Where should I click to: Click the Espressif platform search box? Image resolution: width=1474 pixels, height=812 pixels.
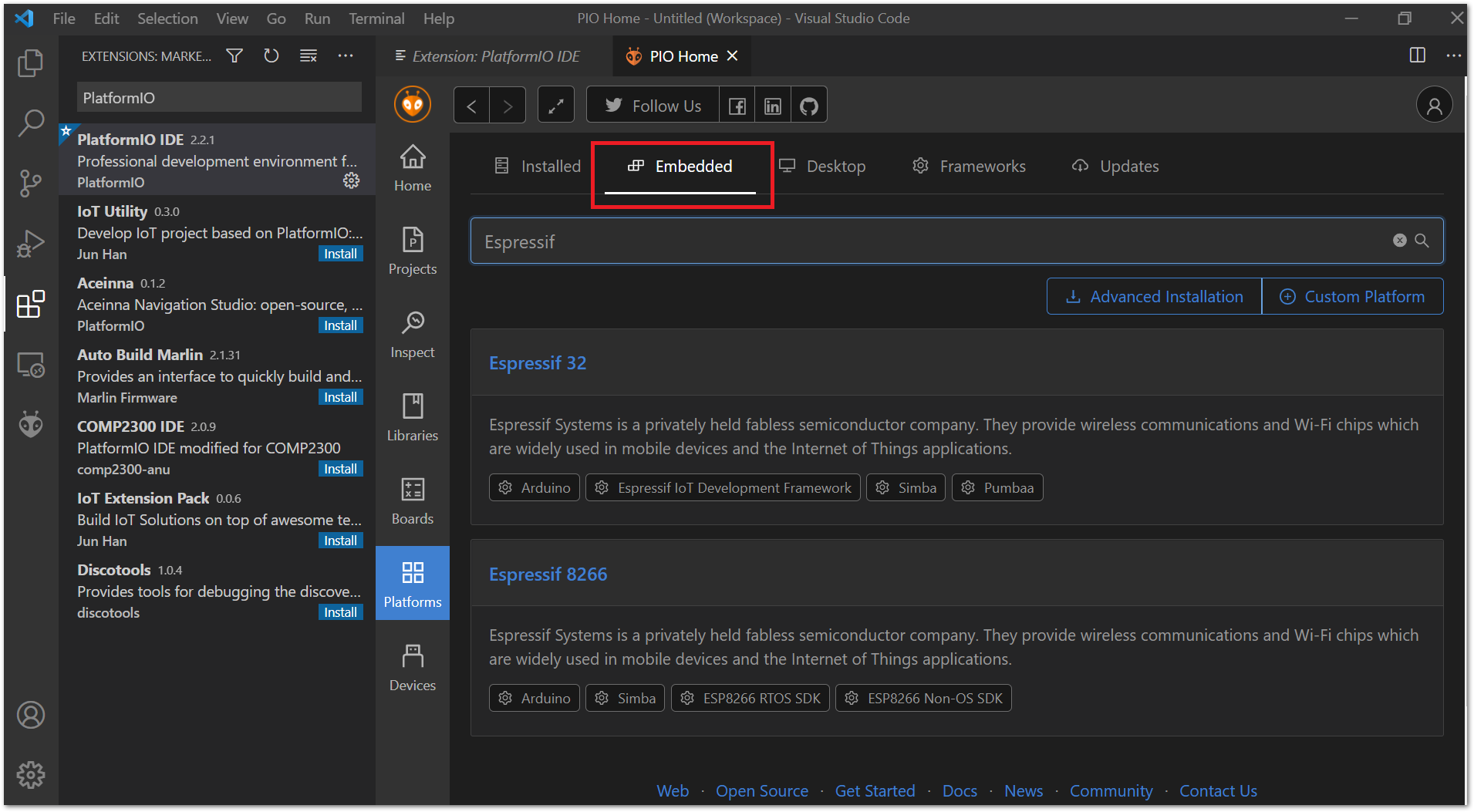(956, 241)
